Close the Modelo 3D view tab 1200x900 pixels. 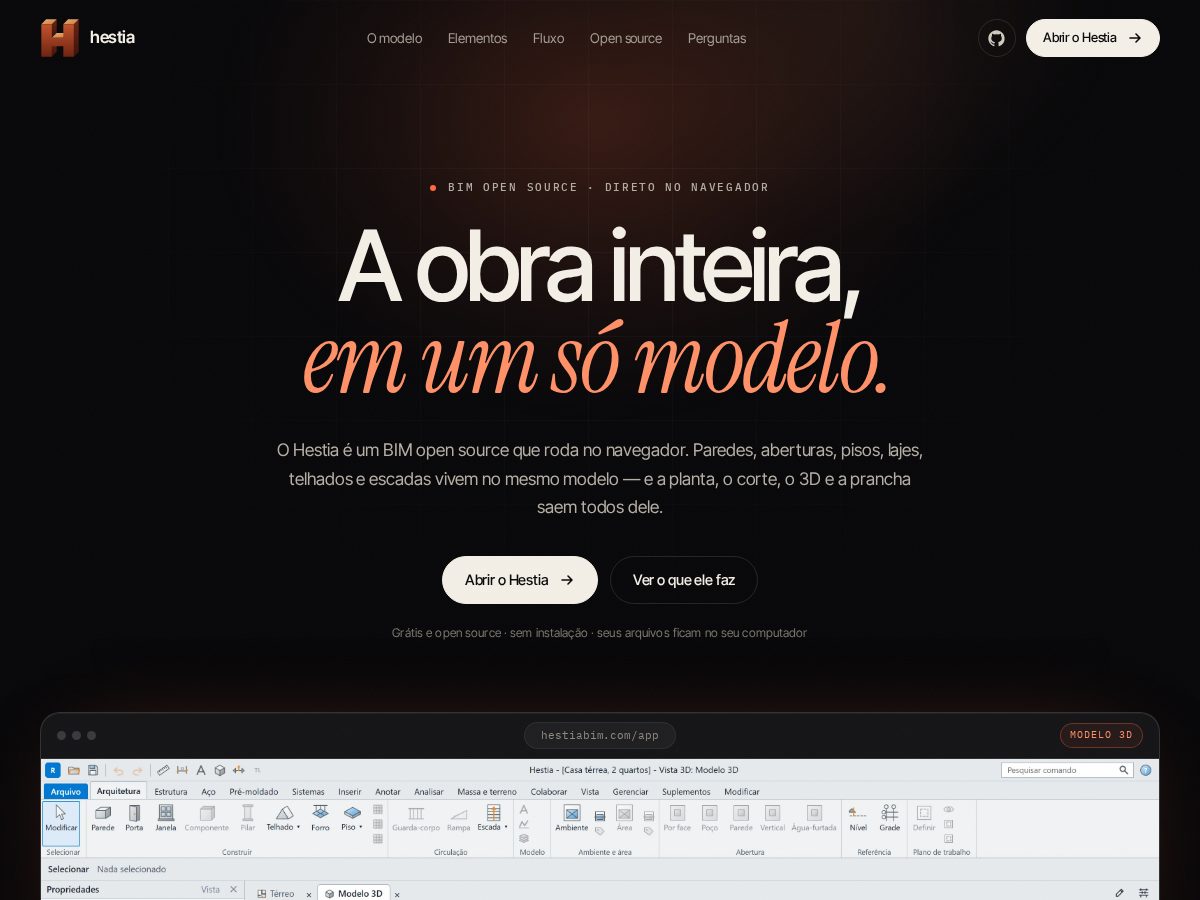[397, 894]
